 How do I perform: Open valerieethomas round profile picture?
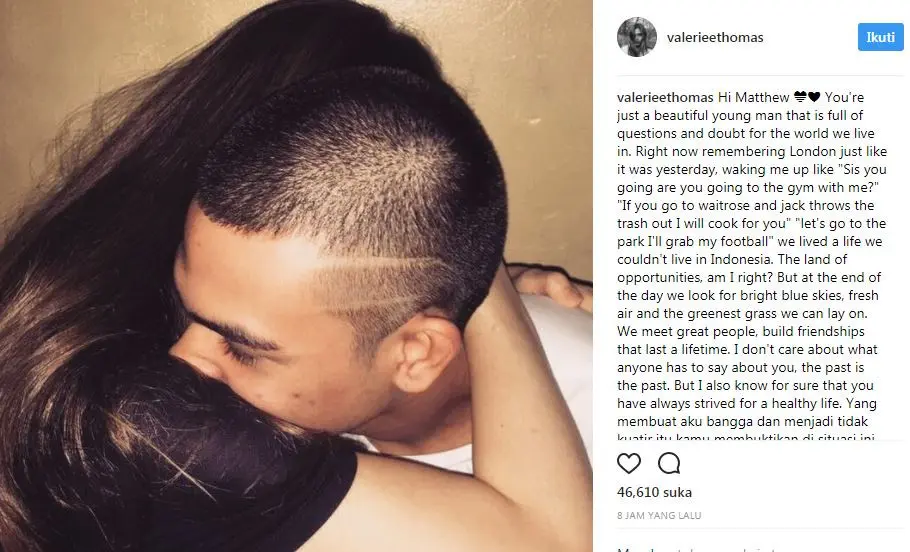(x=637, y=37)
